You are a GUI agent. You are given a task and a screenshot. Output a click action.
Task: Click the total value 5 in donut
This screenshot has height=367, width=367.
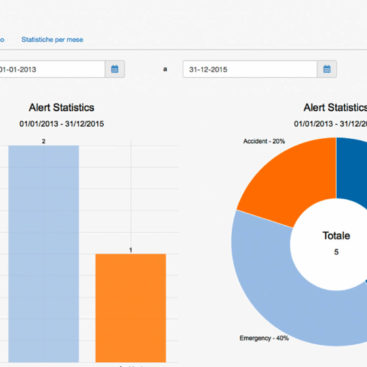coord(336,252)
